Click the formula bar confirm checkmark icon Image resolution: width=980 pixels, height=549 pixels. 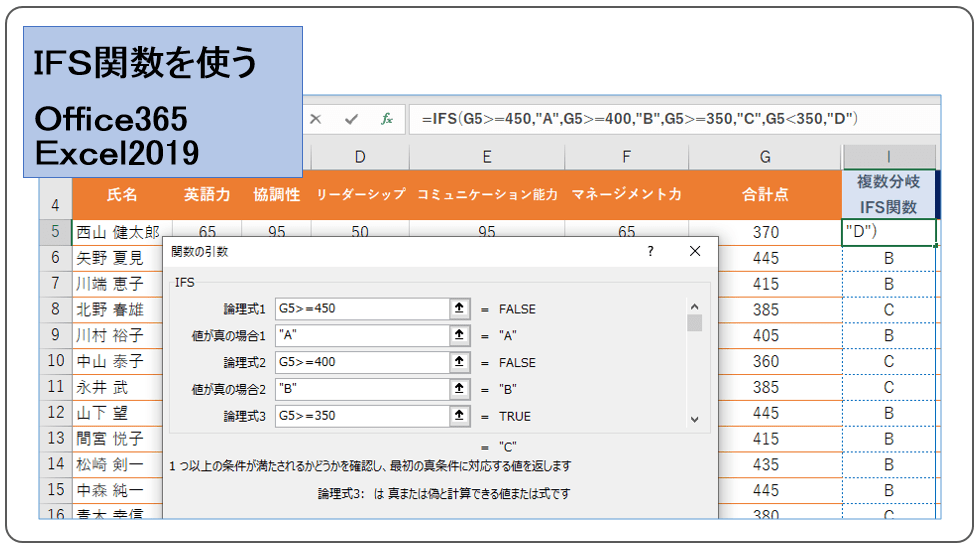point(351,119)
